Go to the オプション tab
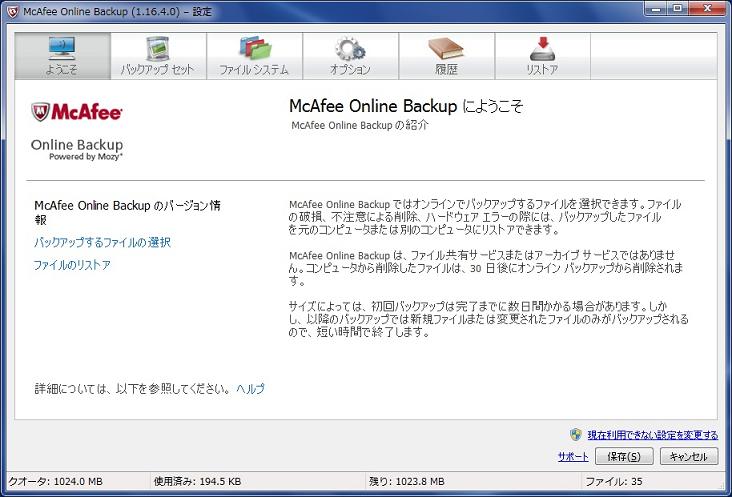Image resolution: width=732 pixels, height=497 pixels. click(x=351, y=56)
